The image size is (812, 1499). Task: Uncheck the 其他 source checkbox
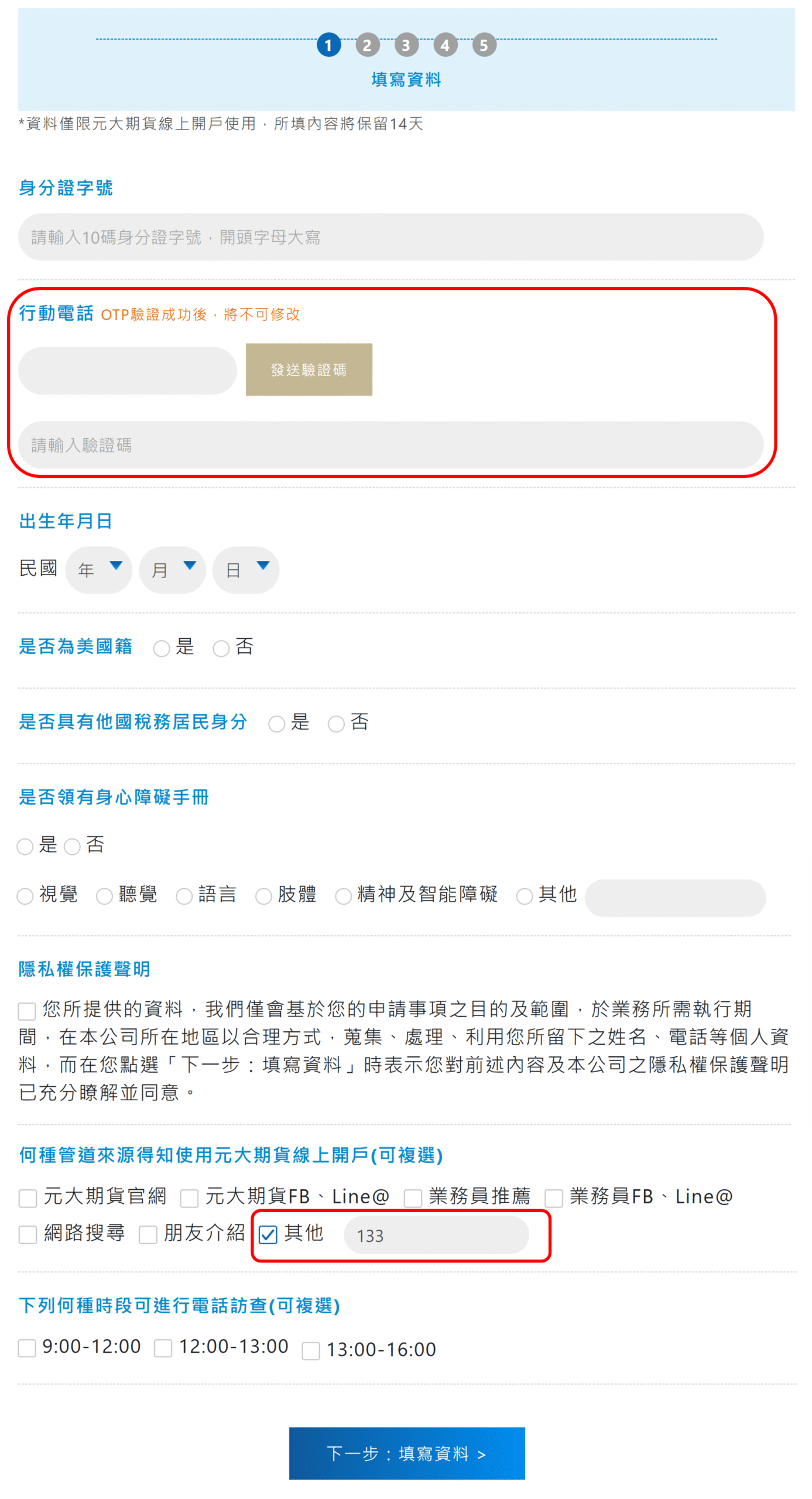[268, 1234]
